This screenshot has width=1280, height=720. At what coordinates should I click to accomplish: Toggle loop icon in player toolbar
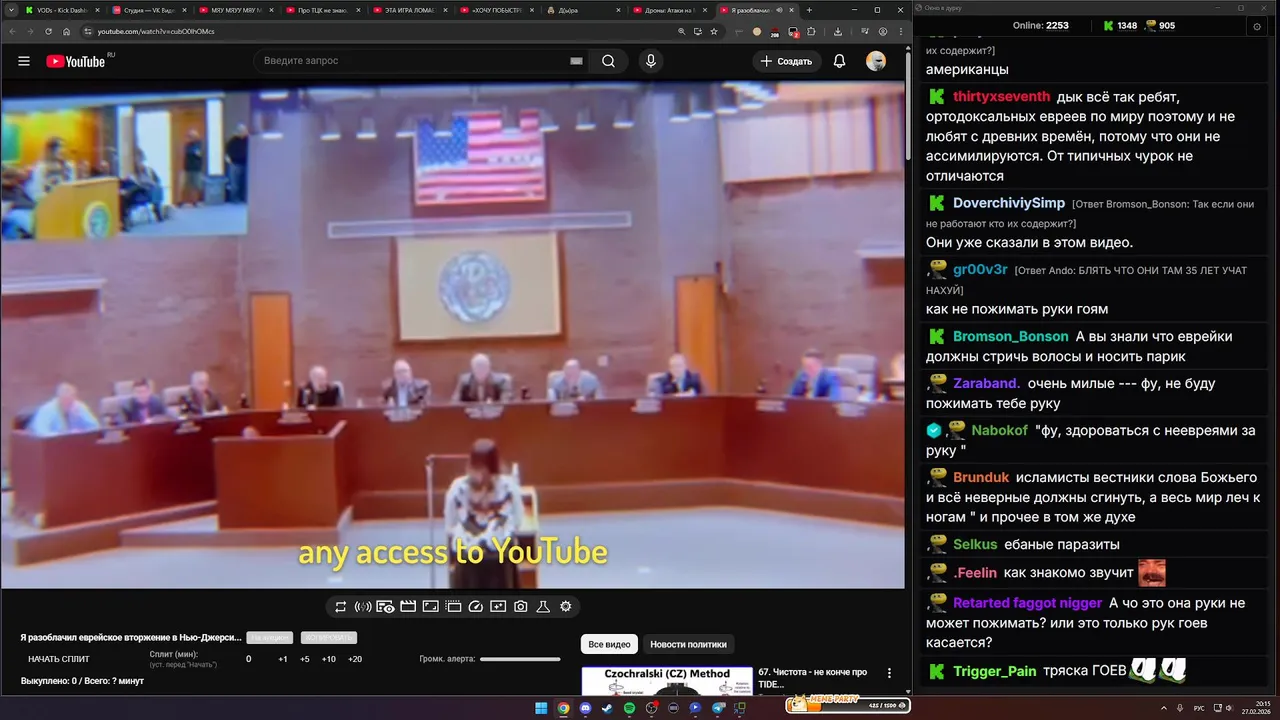coord(340,606)
